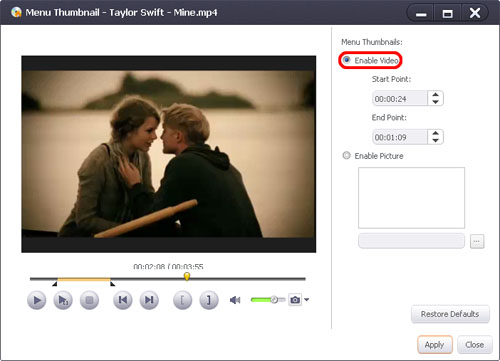The height and width of the screenshot is (361, 500).
Task: Jump to next frame button
Action: click(x=149, y=300)
